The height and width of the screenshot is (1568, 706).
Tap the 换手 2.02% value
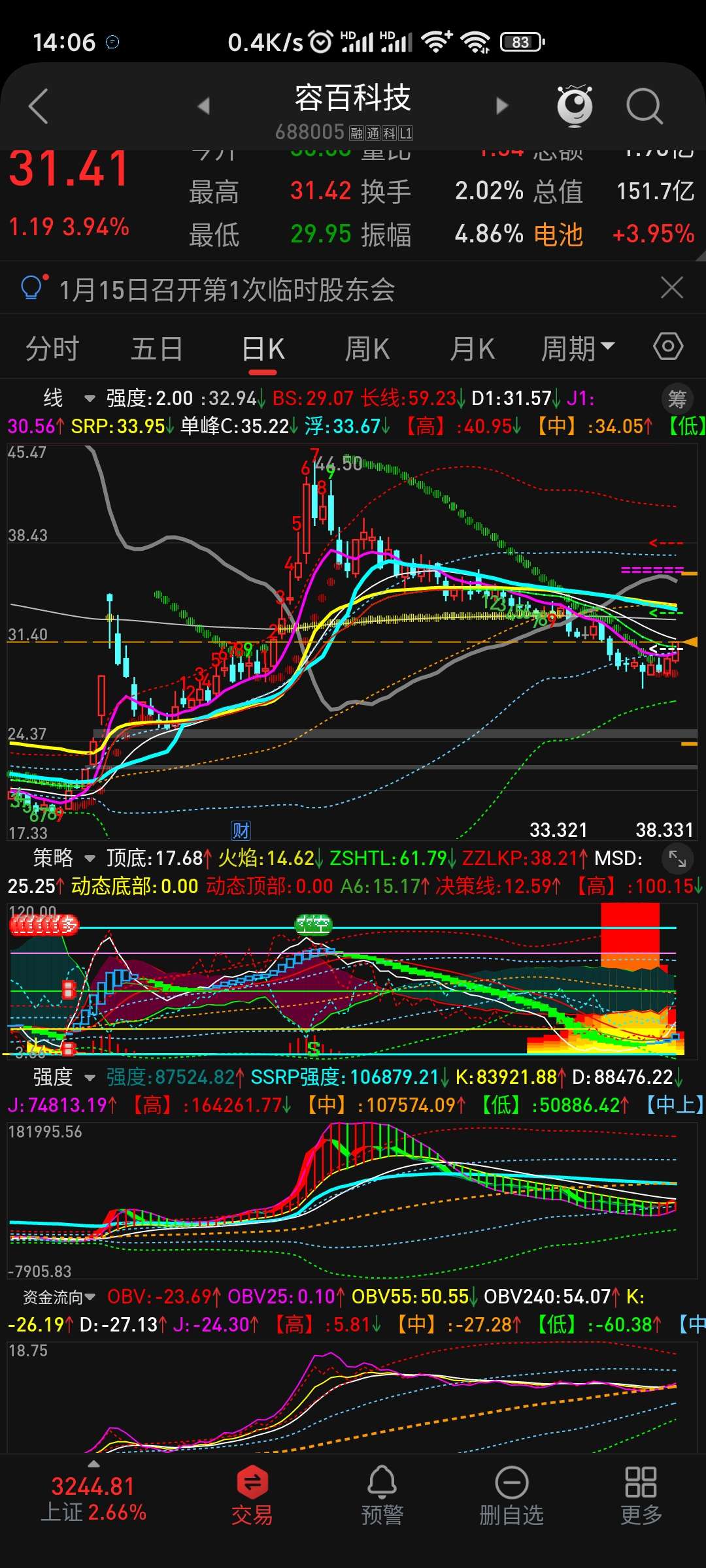(x=489, y=191)
